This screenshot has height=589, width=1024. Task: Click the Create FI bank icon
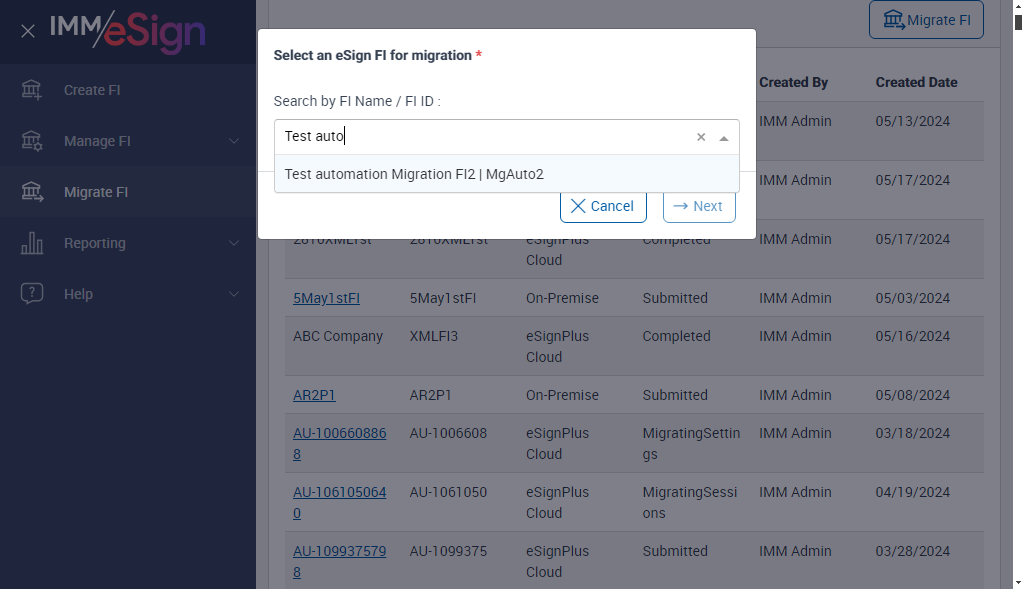click(32, 90)
